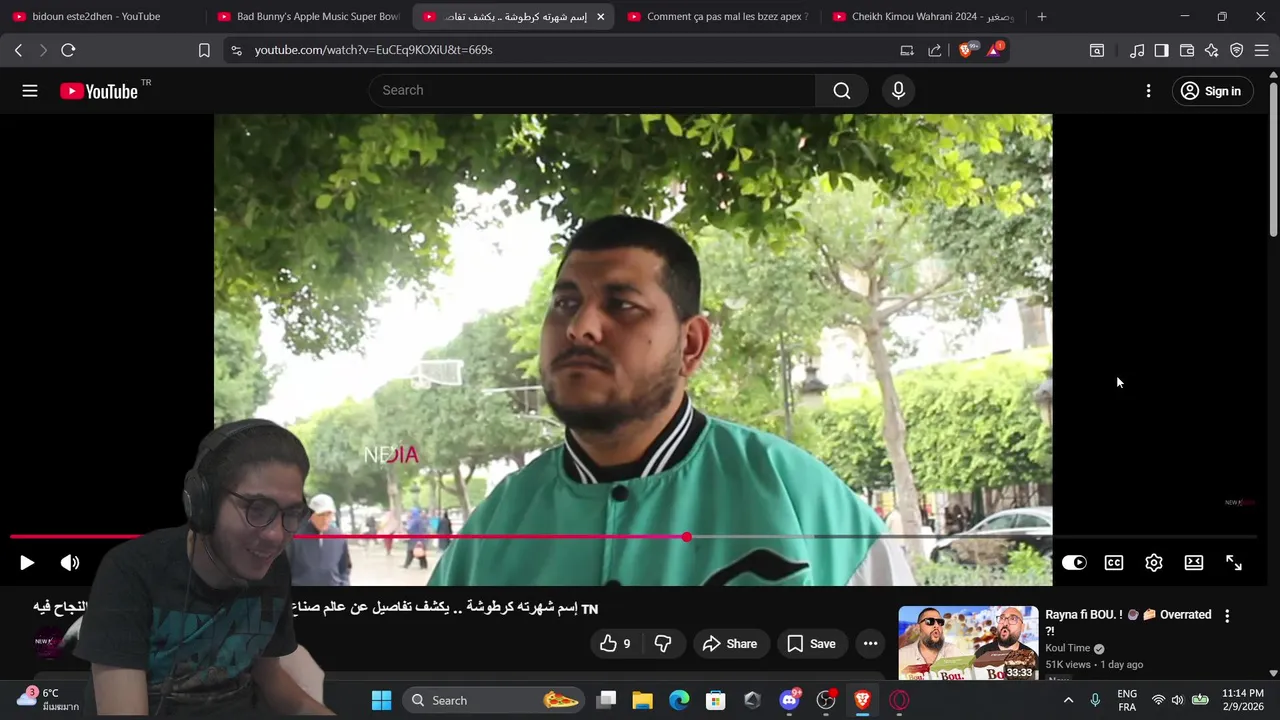Open more actions ellipsis under video
Image resolution: width=1280 pixels, height=720 pixels.
[870, 644]
